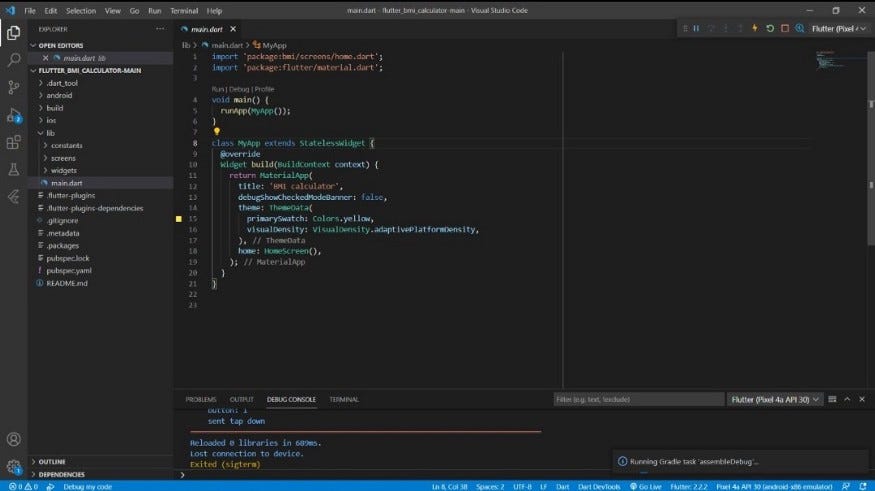Open Explorer more actions ellipsis
Screen dimensions: 875x491
click(x=160, y=29)
